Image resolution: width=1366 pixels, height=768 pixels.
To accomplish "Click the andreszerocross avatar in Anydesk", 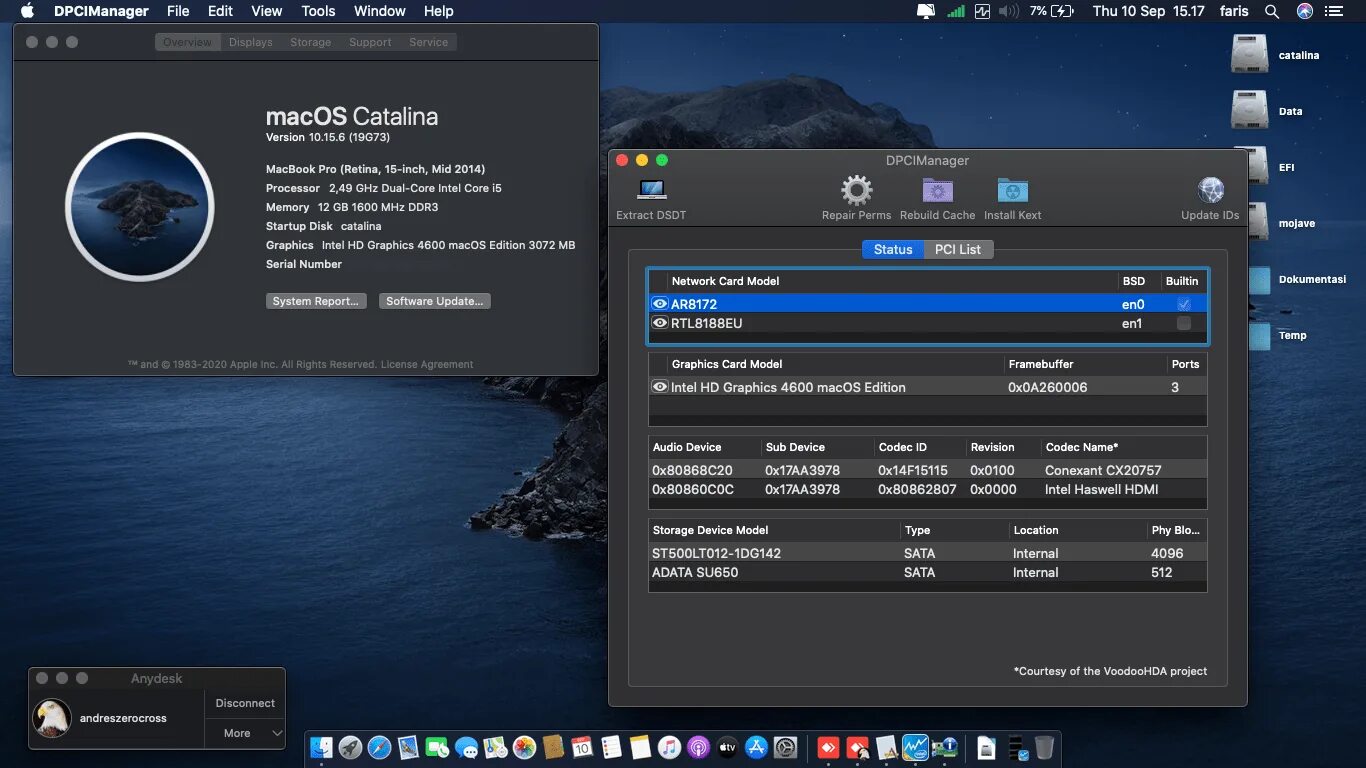I will click(52, 718).
